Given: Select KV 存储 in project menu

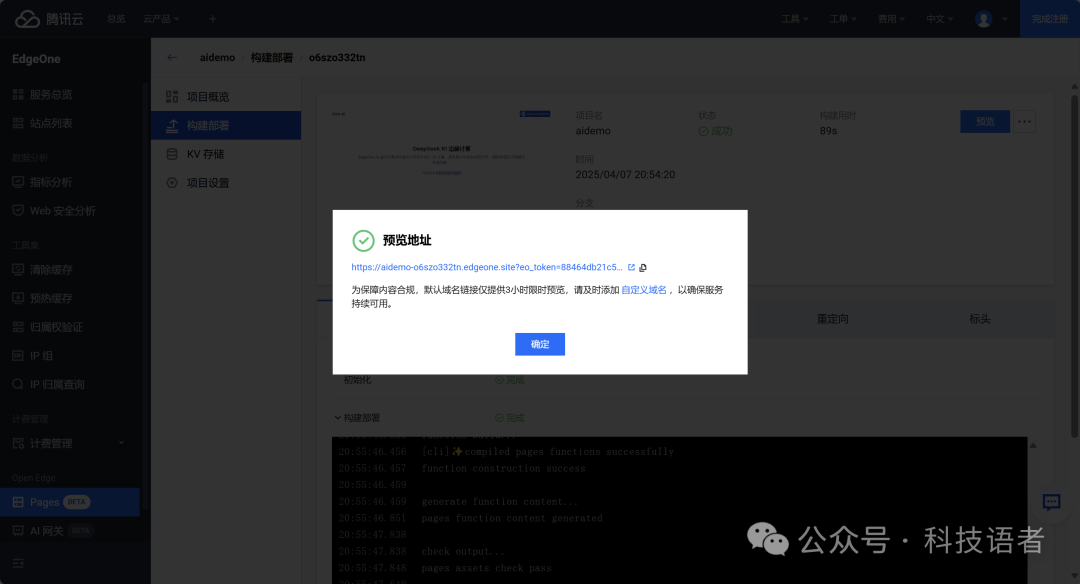Looking at the screenshot, I should [226, 154].
